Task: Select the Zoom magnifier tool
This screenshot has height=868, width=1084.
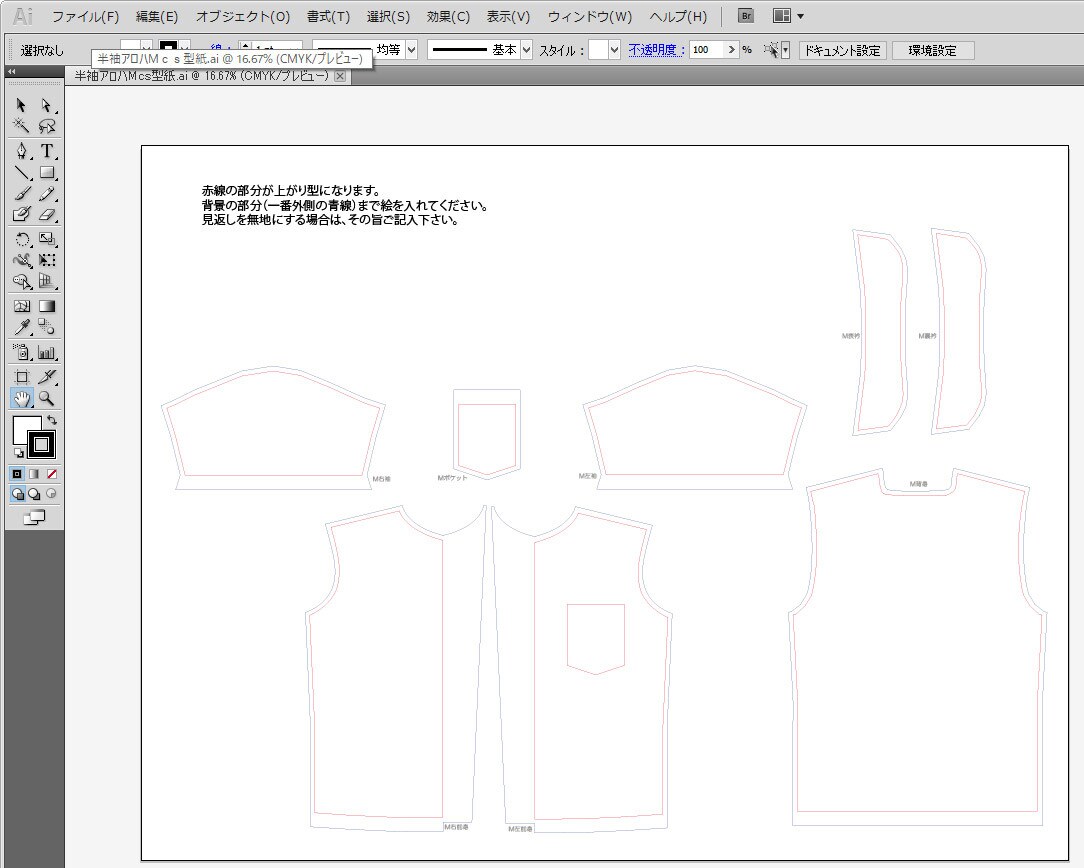Action: (x=46, y=398)
